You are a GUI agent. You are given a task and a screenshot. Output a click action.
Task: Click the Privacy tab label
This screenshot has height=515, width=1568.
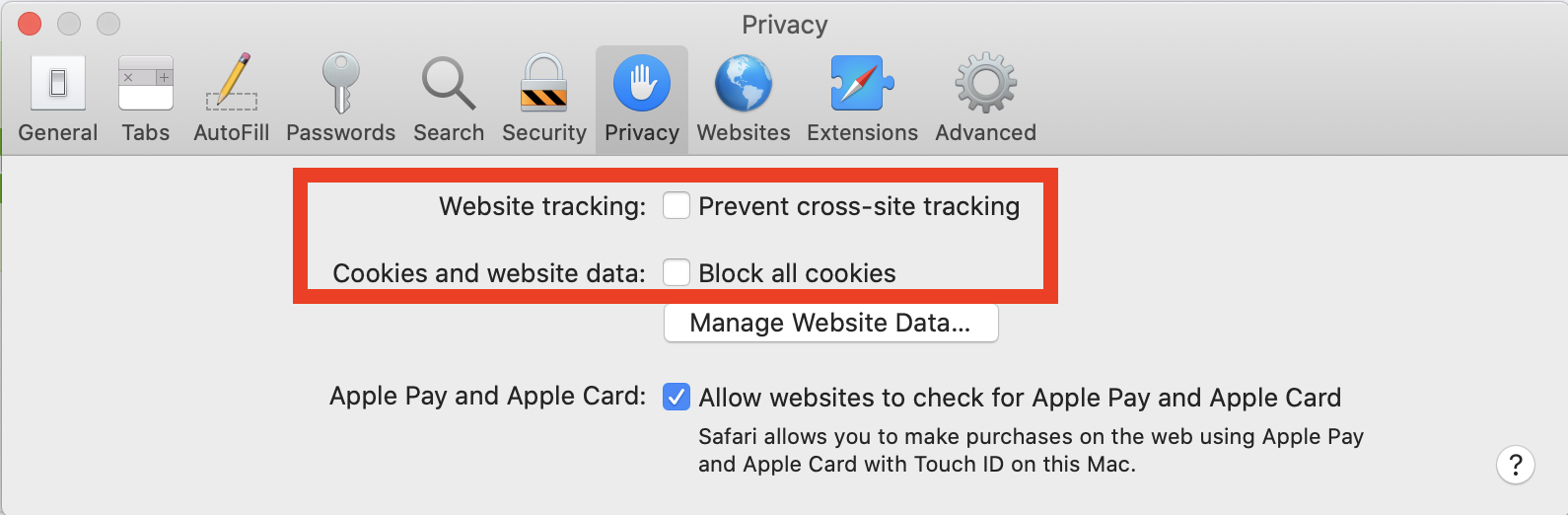(642, 132)
